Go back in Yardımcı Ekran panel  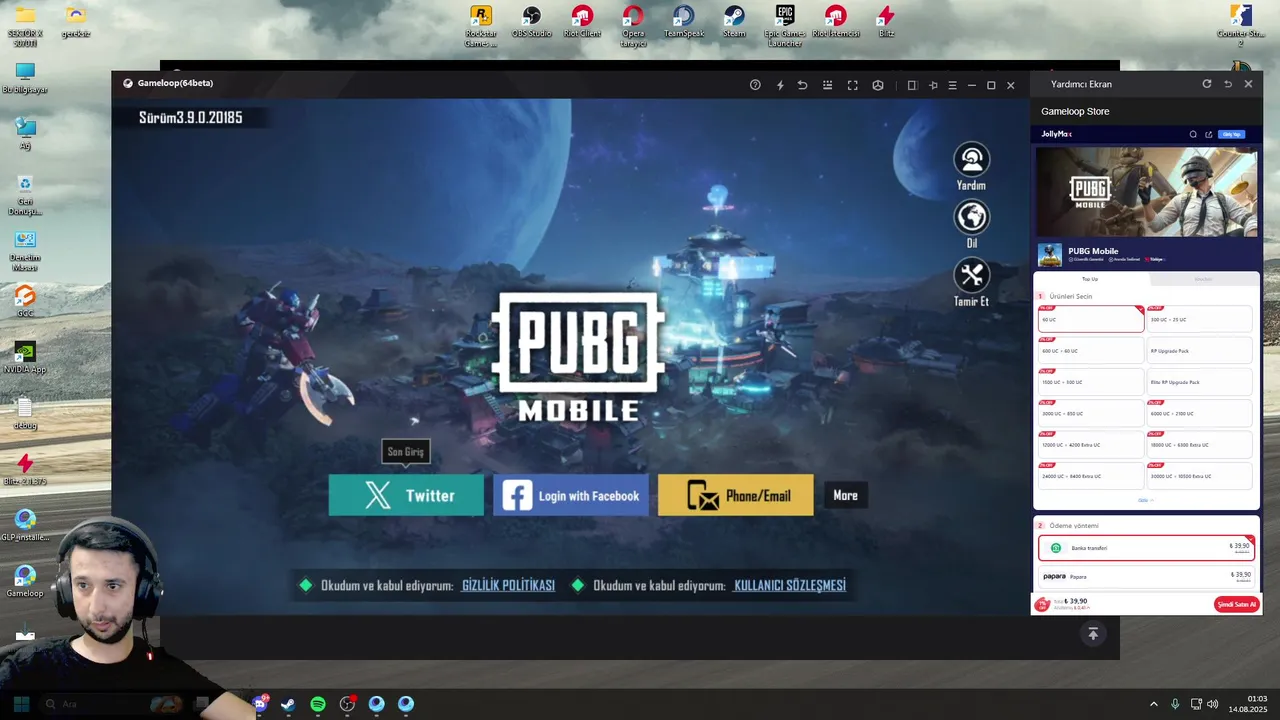tap(1228, 84)
